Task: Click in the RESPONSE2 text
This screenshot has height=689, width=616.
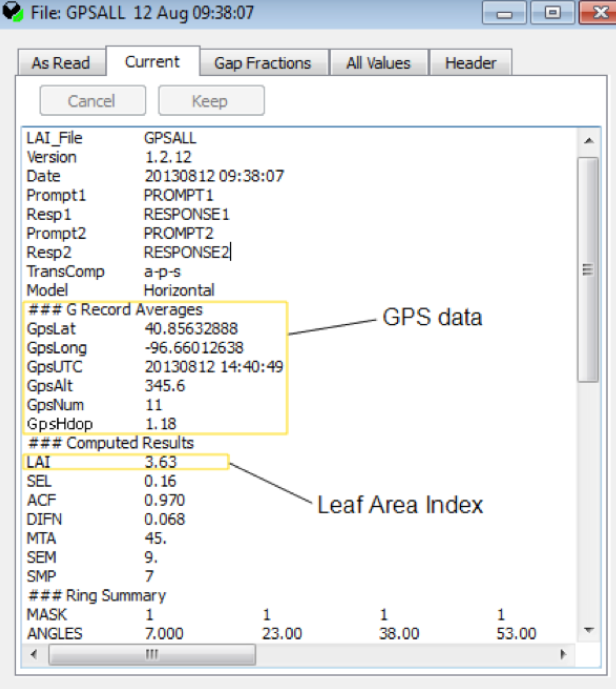Action: coord(187,252)
